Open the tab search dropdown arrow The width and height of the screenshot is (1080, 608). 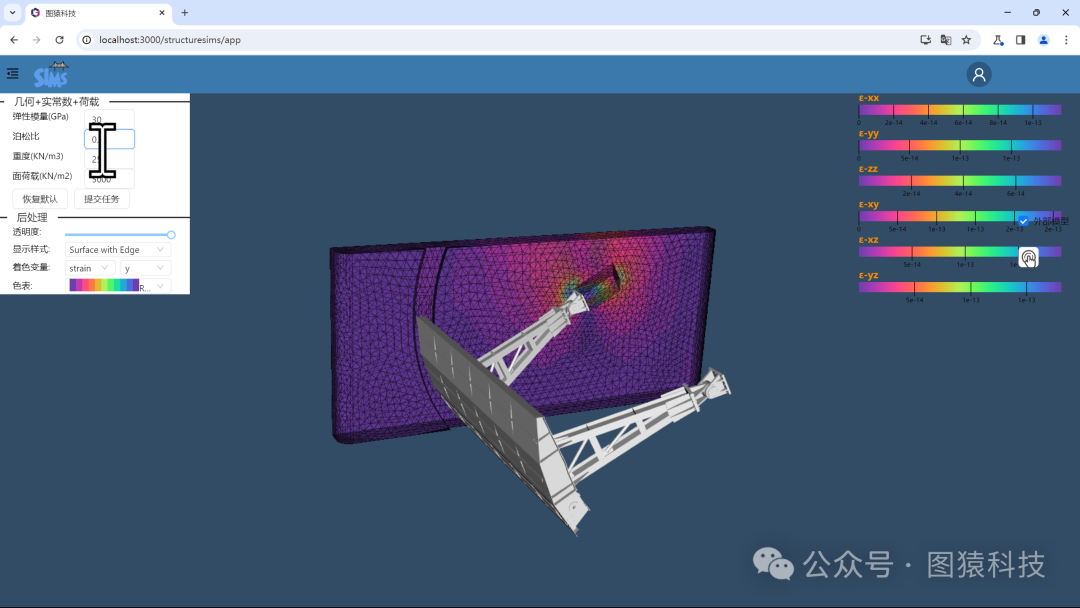pyautogui.click(x=12, y=12)
